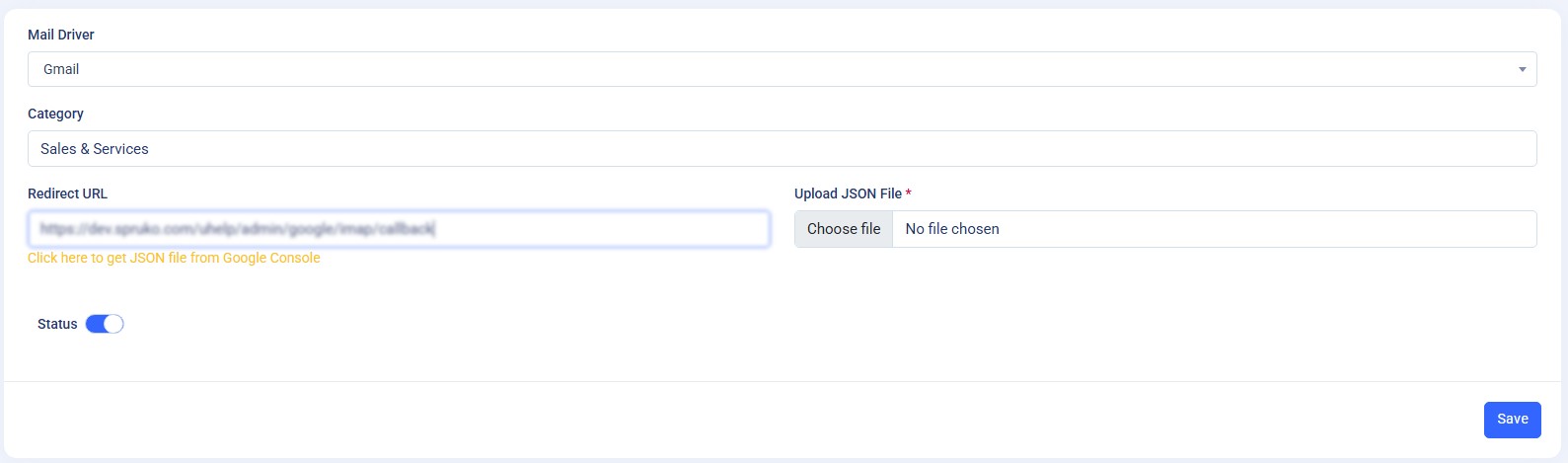The height and width of the screenshot is (463, 1568).
Task: Open the Mail Driver dropdown
Action: click(782, 69)
